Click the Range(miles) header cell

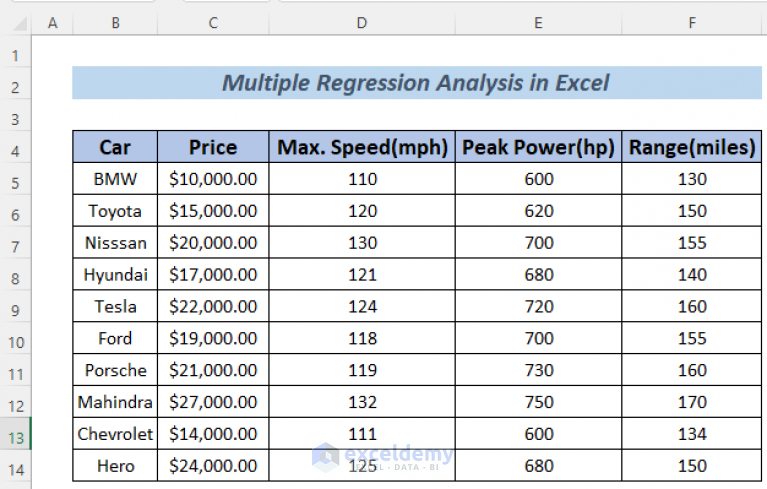(x=692, y=147)
